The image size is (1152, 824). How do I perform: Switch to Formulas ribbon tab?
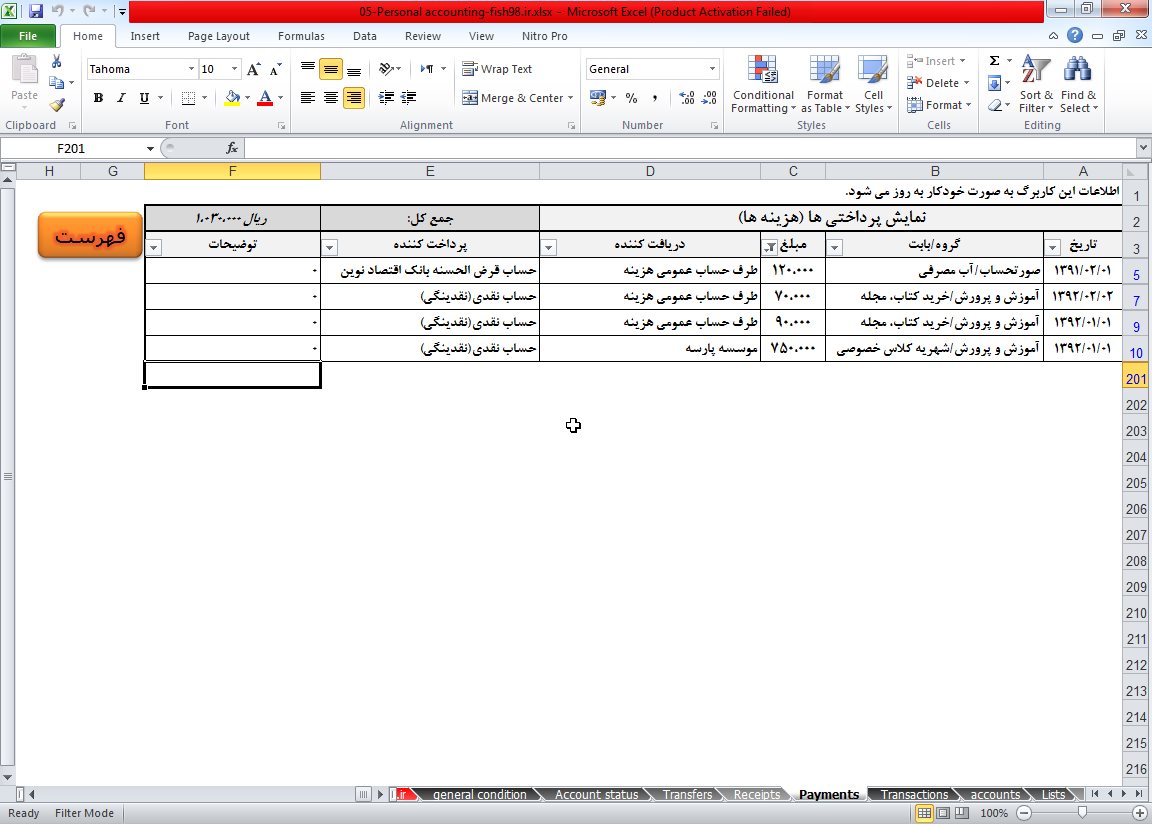pos(300,36)
